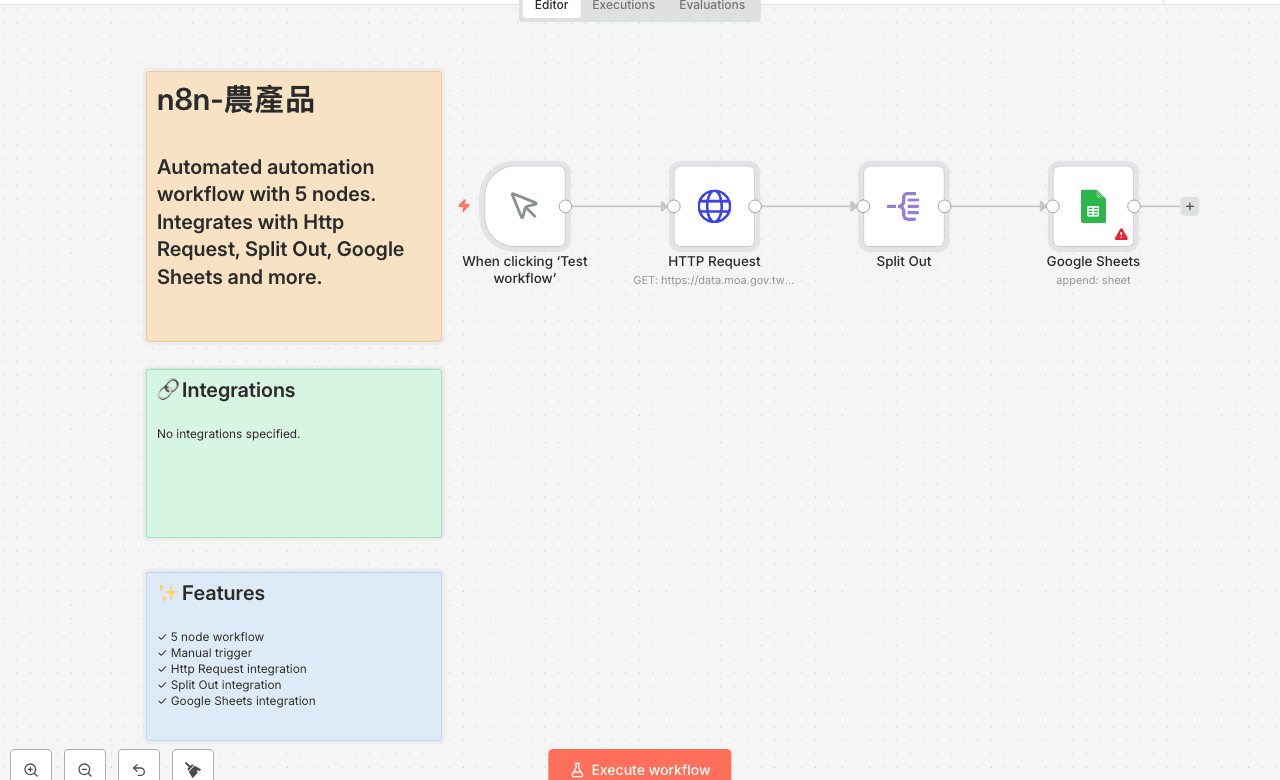Image resolution: width=1280 pixels, height=780 pixels.
Task: Zoom in on the workflow canvas
Action: [x=31, y=769]
